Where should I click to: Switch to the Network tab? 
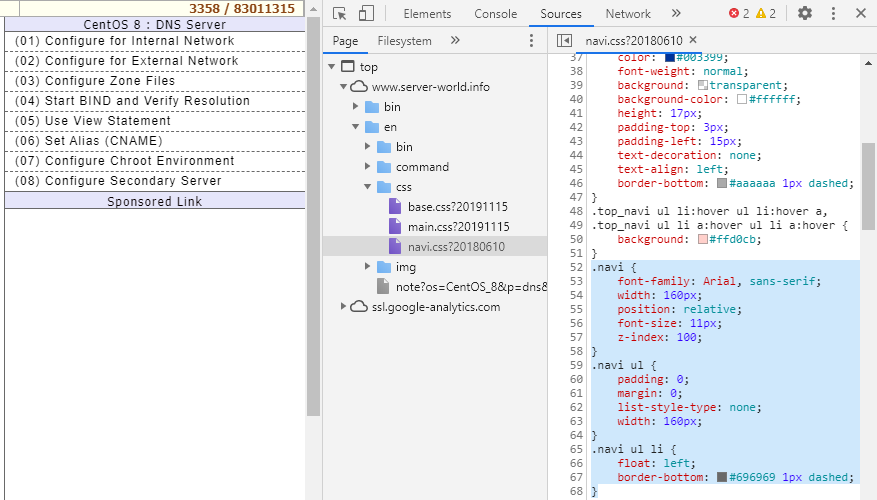(628, 14)
